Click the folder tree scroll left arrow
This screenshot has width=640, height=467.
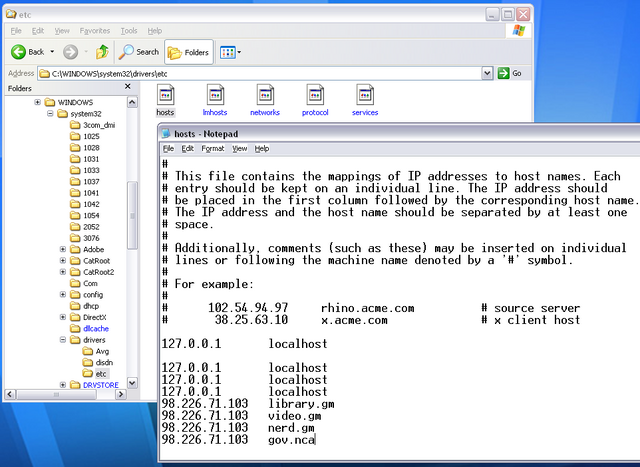pos(10,394)
